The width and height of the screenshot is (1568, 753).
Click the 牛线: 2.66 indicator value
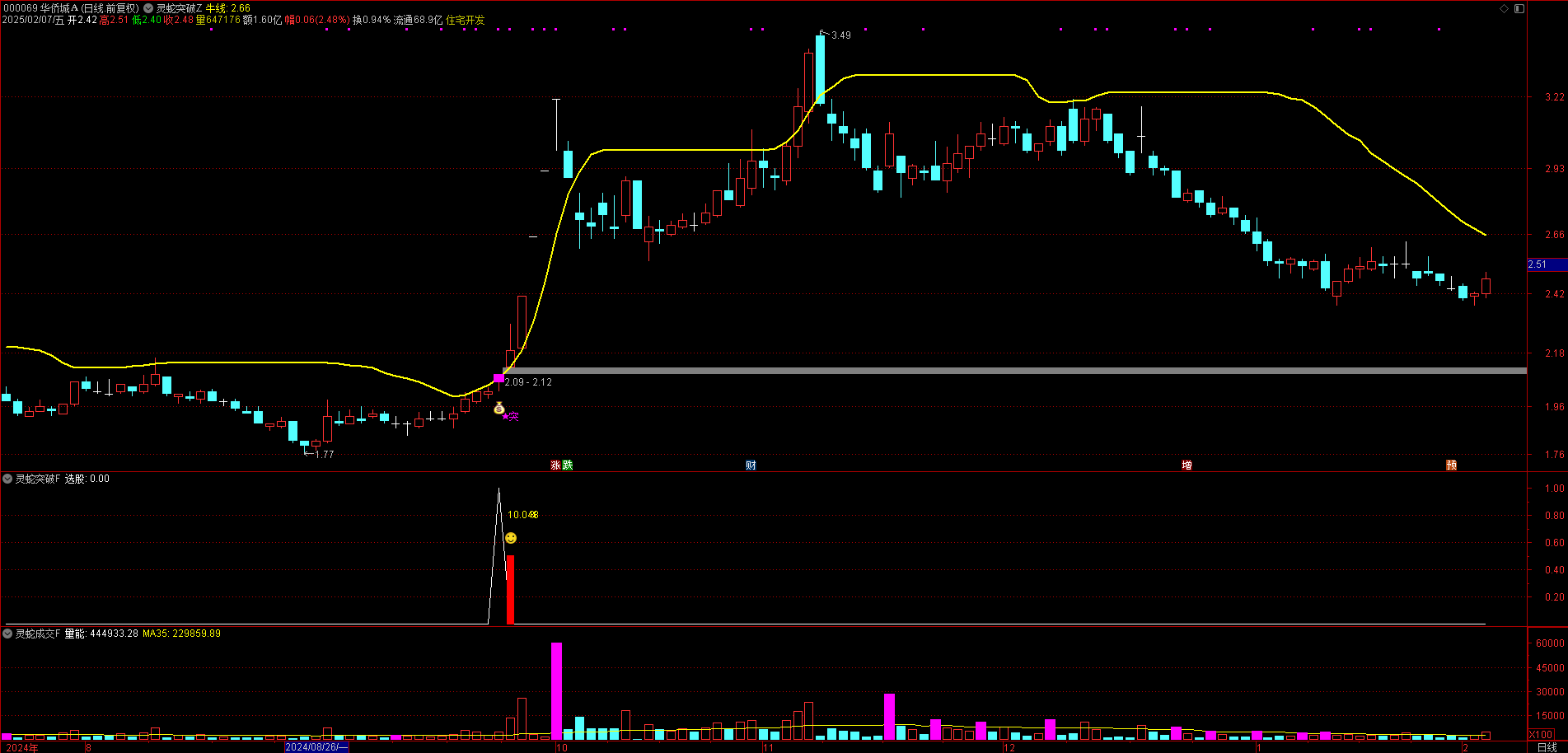click(x=228, y=8)
